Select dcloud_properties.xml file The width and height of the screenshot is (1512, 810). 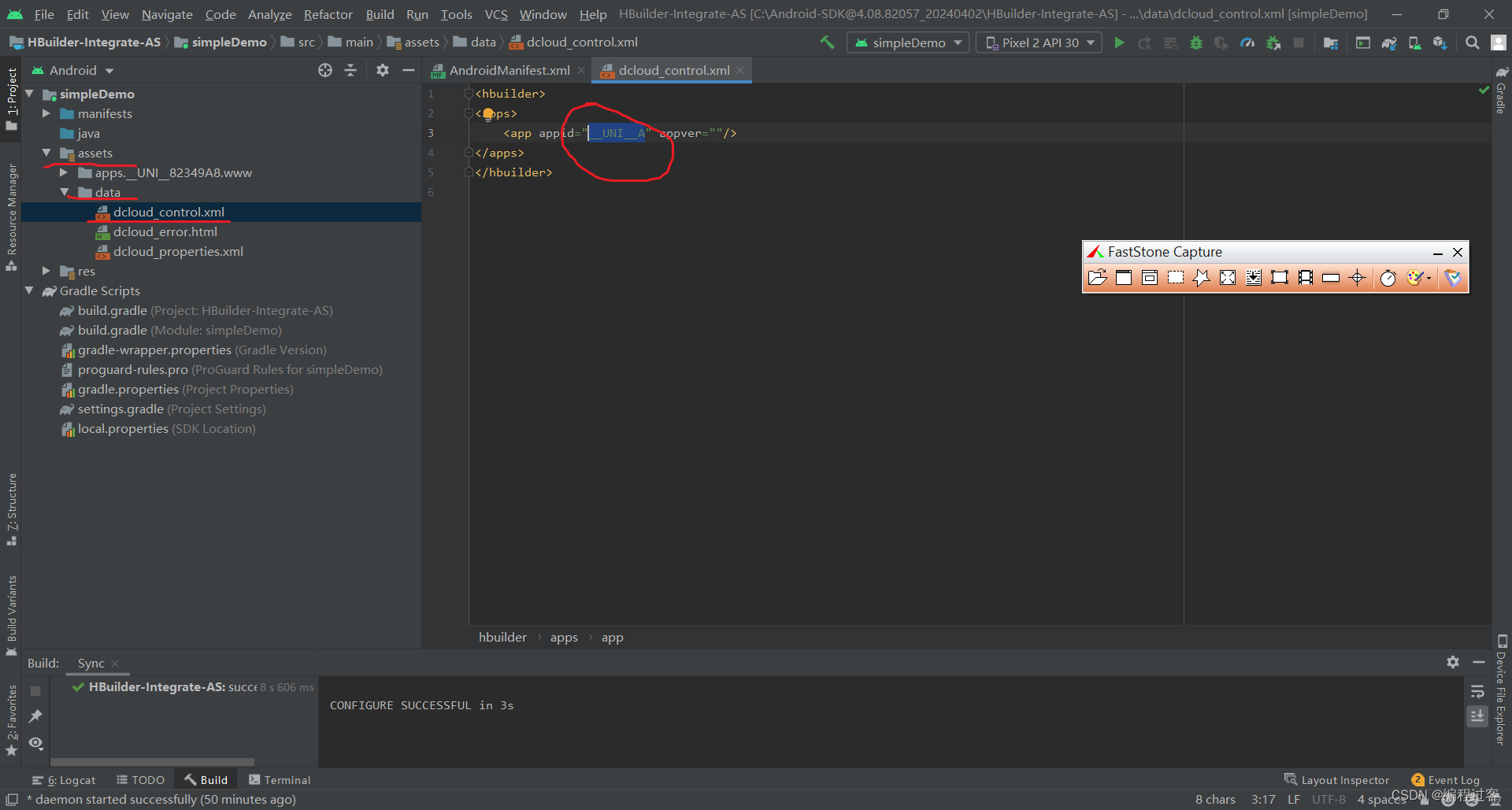coord(178,251)
